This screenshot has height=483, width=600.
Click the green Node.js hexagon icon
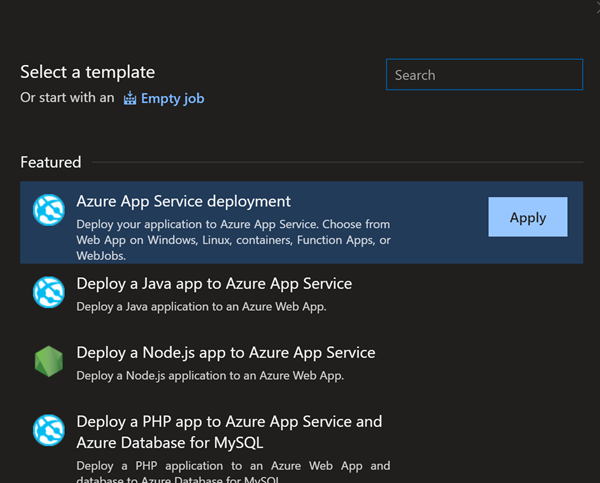(x=48, y=361)
